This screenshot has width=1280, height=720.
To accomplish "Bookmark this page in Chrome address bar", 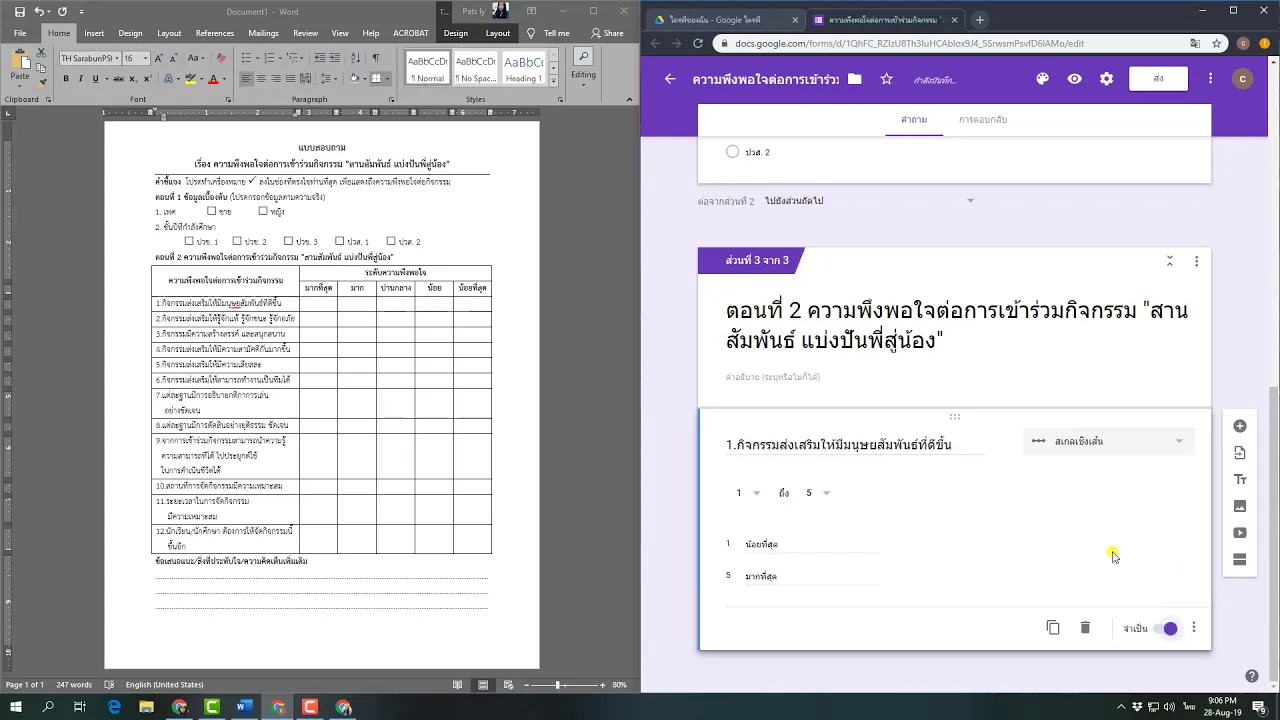I will point(1216,43).
